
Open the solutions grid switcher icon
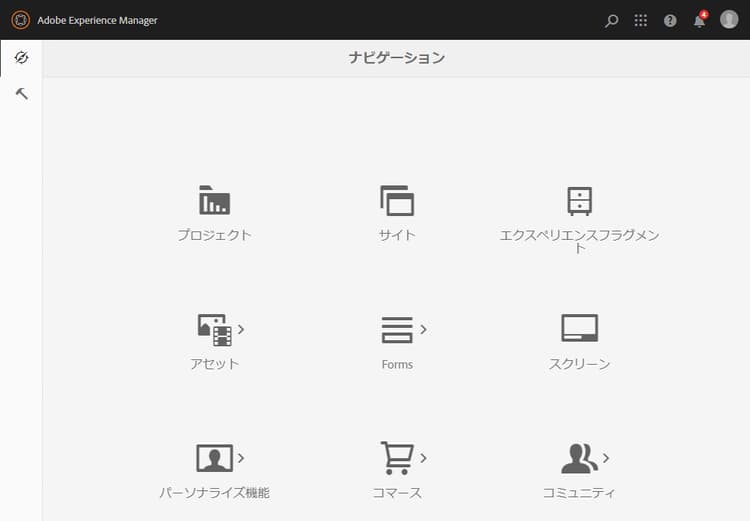tap(640, 20)
